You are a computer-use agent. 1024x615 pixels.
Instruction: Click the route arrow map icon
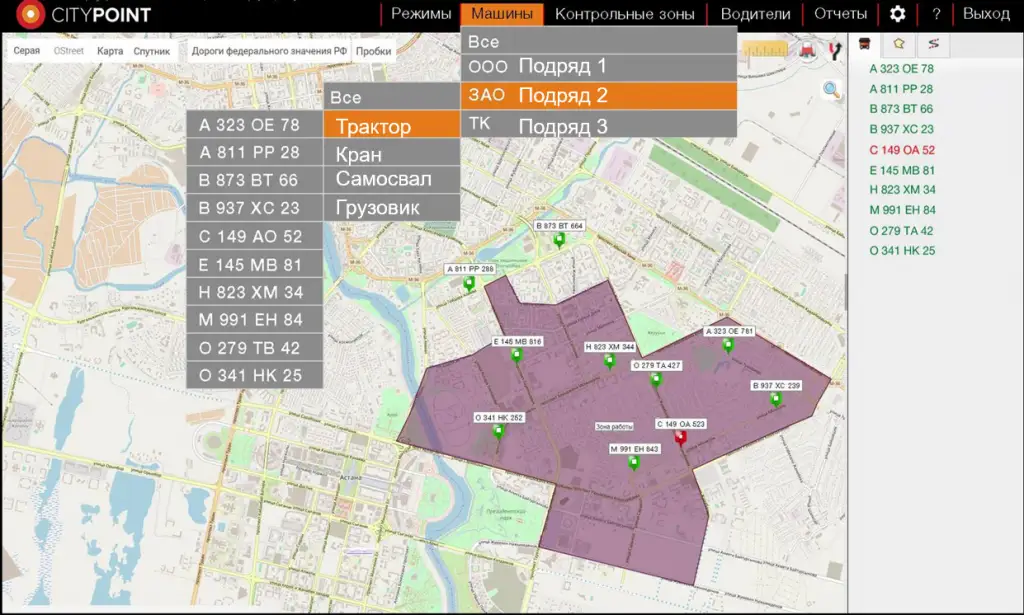tap(833, 50)
